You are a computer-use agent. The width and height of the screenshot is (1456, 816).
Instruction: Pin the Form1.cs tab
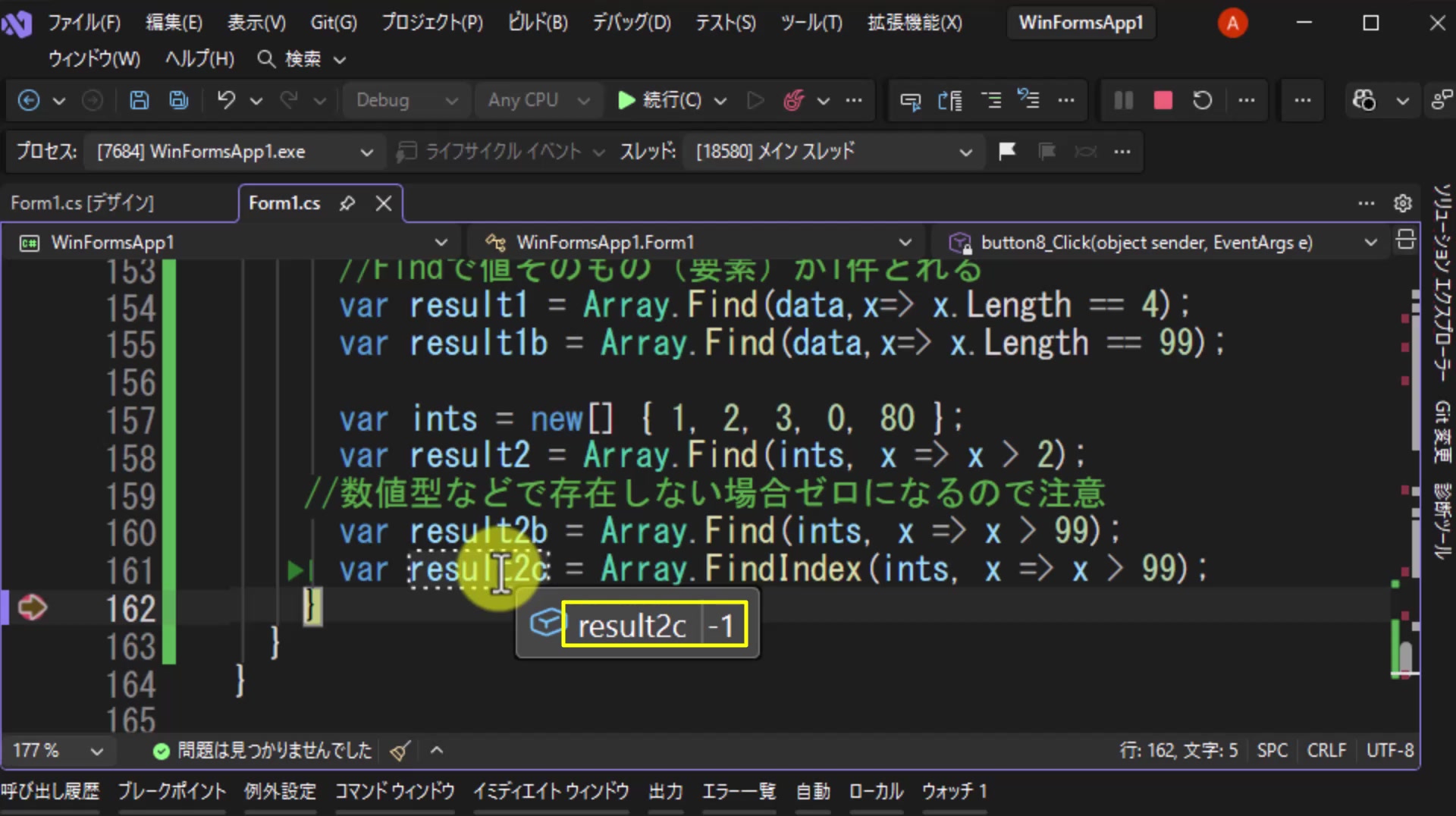click(x=347, y=203)
